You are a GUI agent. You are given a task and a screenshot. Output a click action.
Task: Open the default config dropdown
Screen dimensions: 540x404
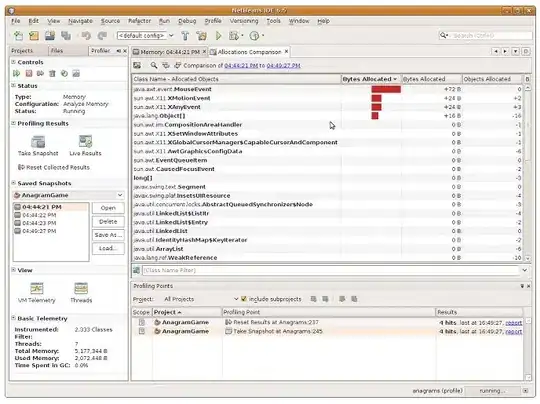[x=171, y=35]
